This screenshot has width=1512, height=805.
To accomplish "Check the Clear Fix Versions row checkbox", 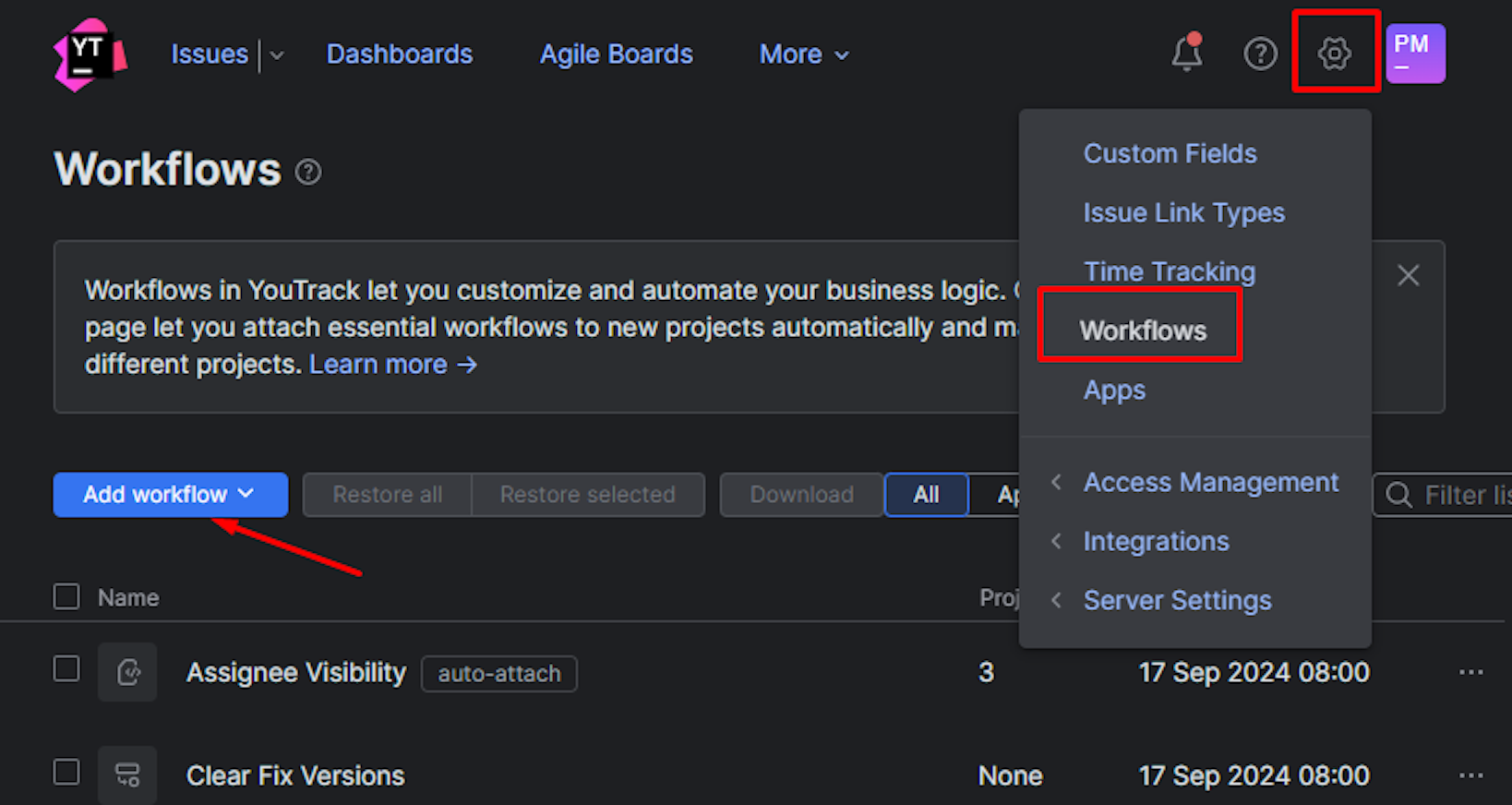I will pyautogui.click(x=66, y=772).
